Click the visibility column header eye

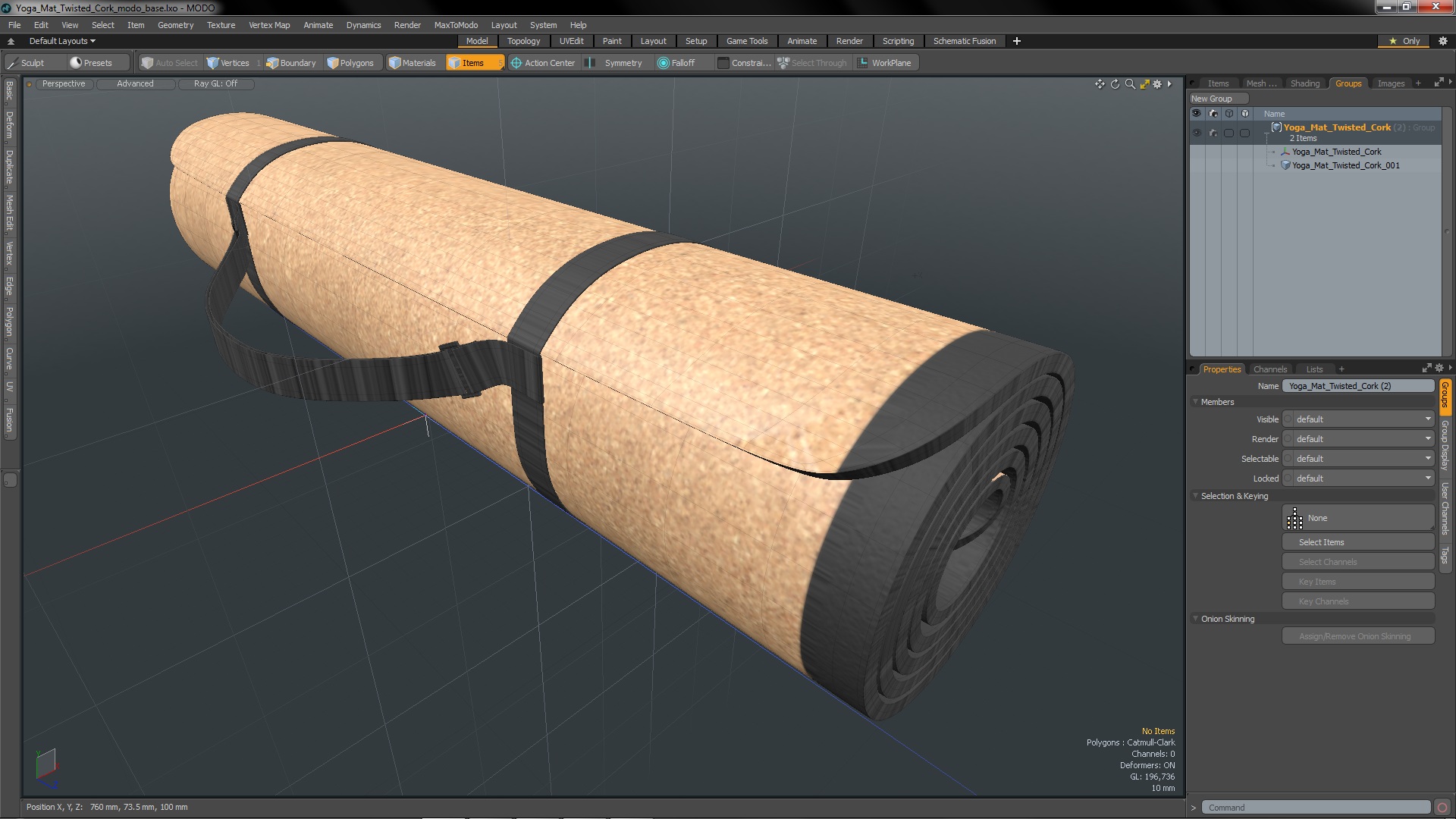[x=1197, y=114]
